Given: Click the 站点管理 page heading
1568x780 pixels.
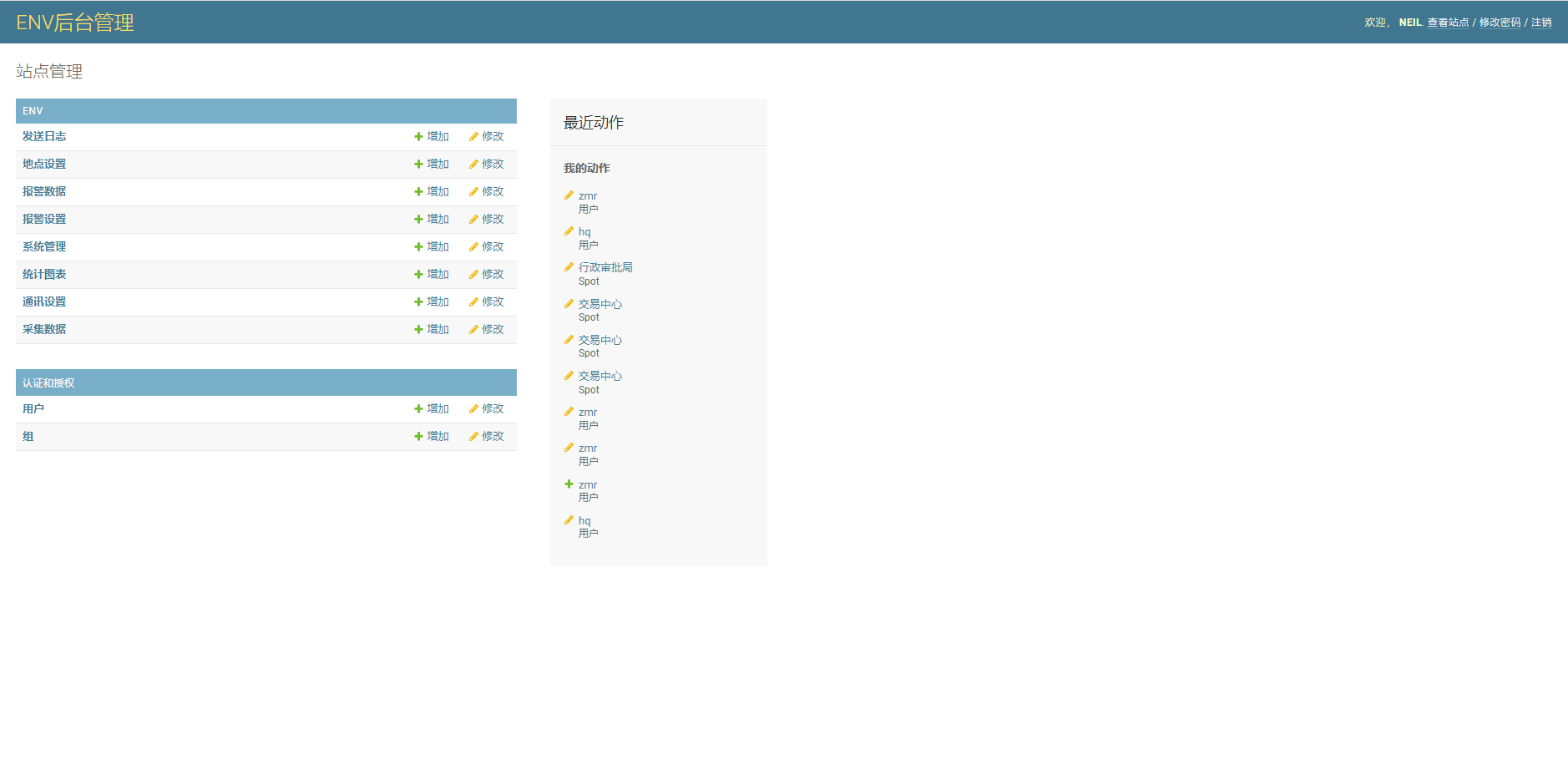Looking at the screenshot, I should 49,72.
